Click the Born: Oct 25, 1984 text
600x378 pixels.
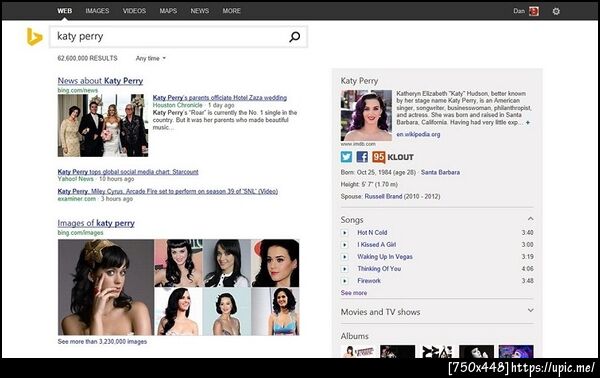pos(378,172)
